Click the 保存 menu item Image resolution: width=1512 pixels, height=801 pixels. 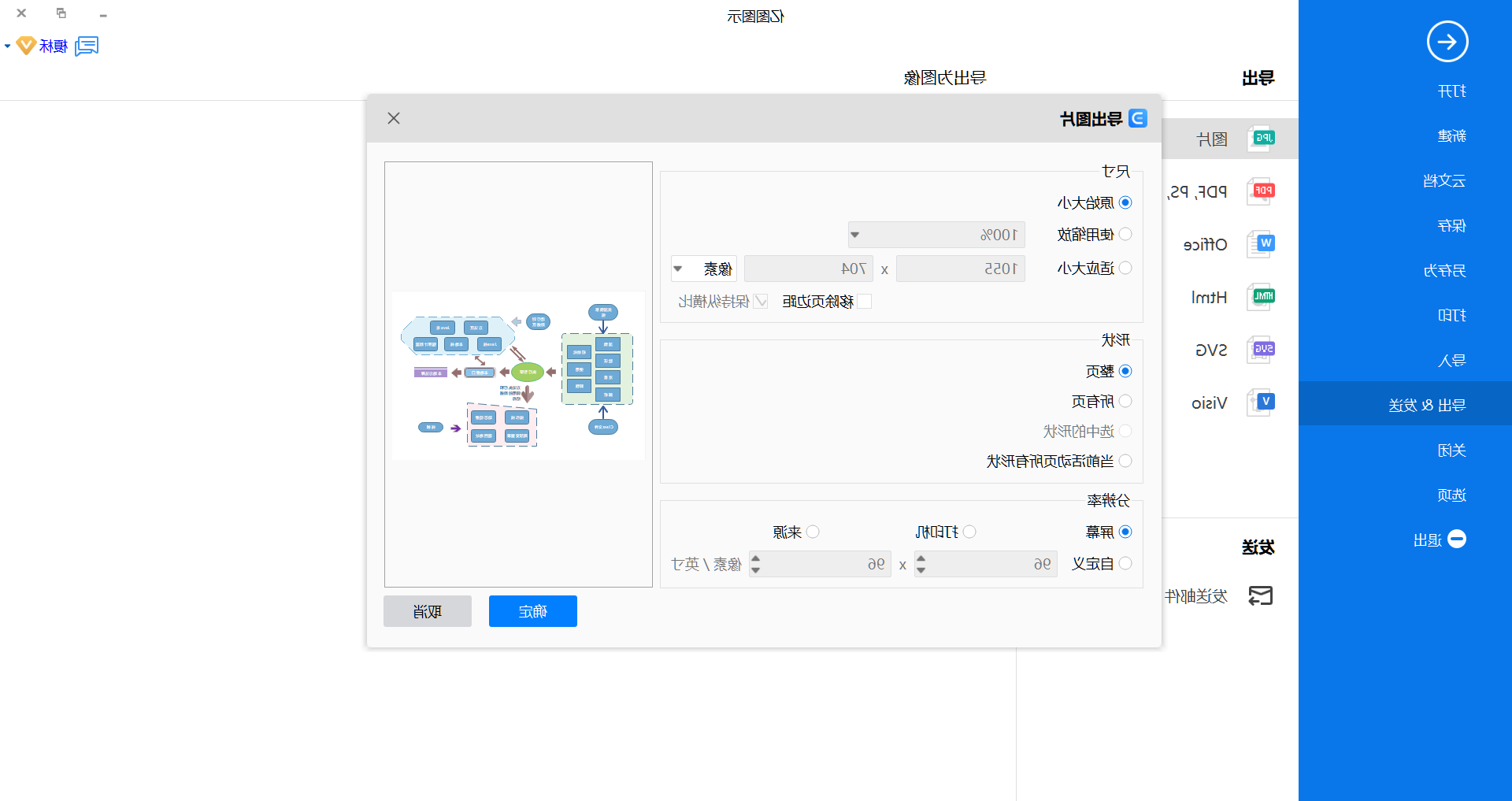click(x=1451, y=226)
